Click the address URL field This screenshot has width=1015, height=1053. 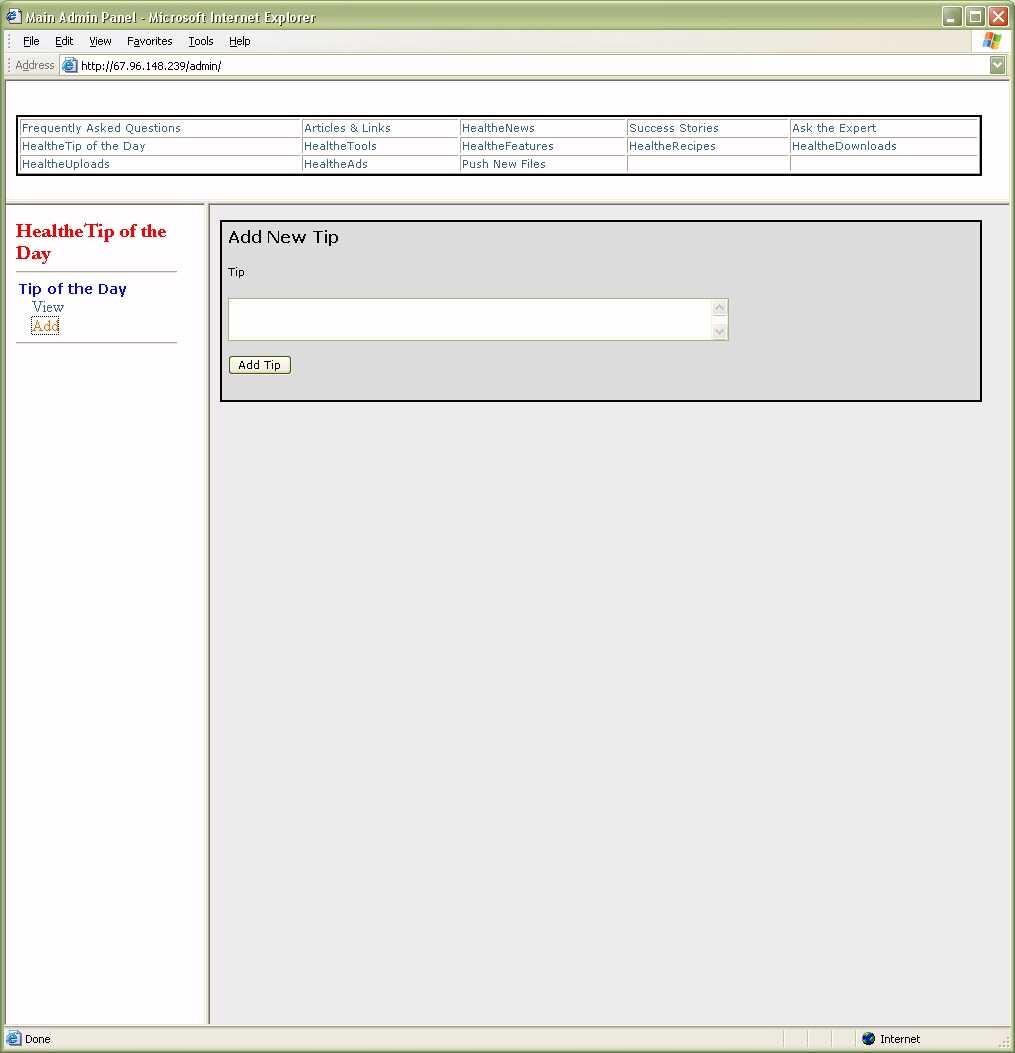click(530, 66)
